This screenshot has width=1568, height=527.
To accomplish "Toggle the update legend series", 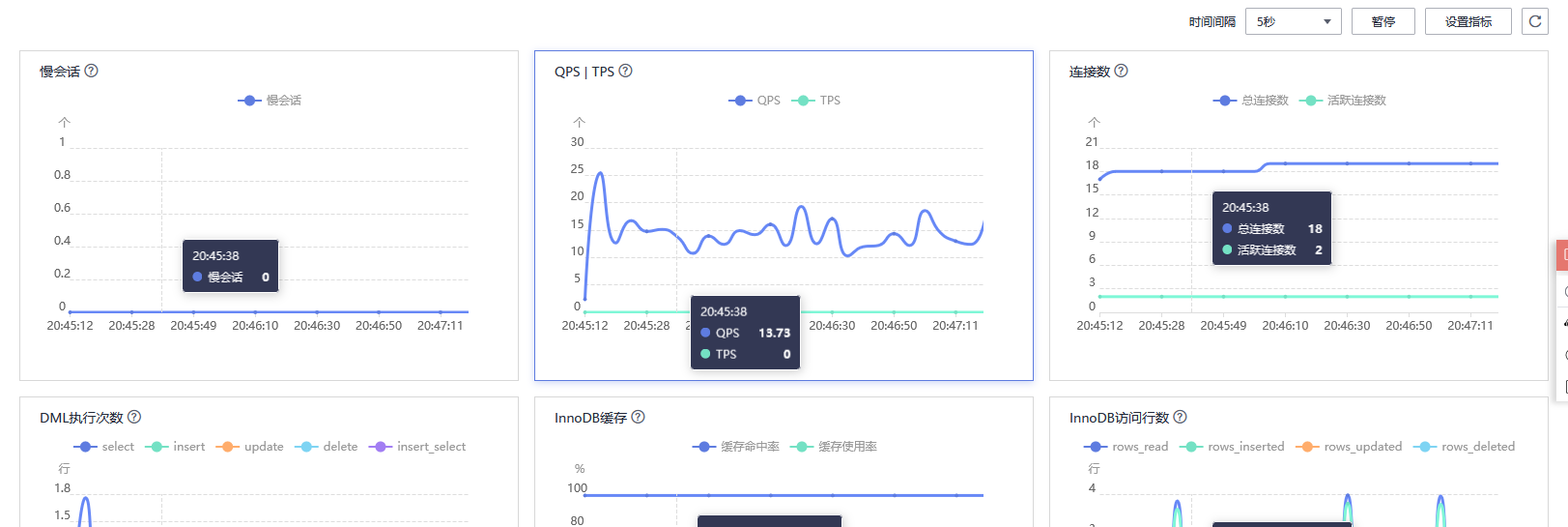I will (x=249, y=447).
